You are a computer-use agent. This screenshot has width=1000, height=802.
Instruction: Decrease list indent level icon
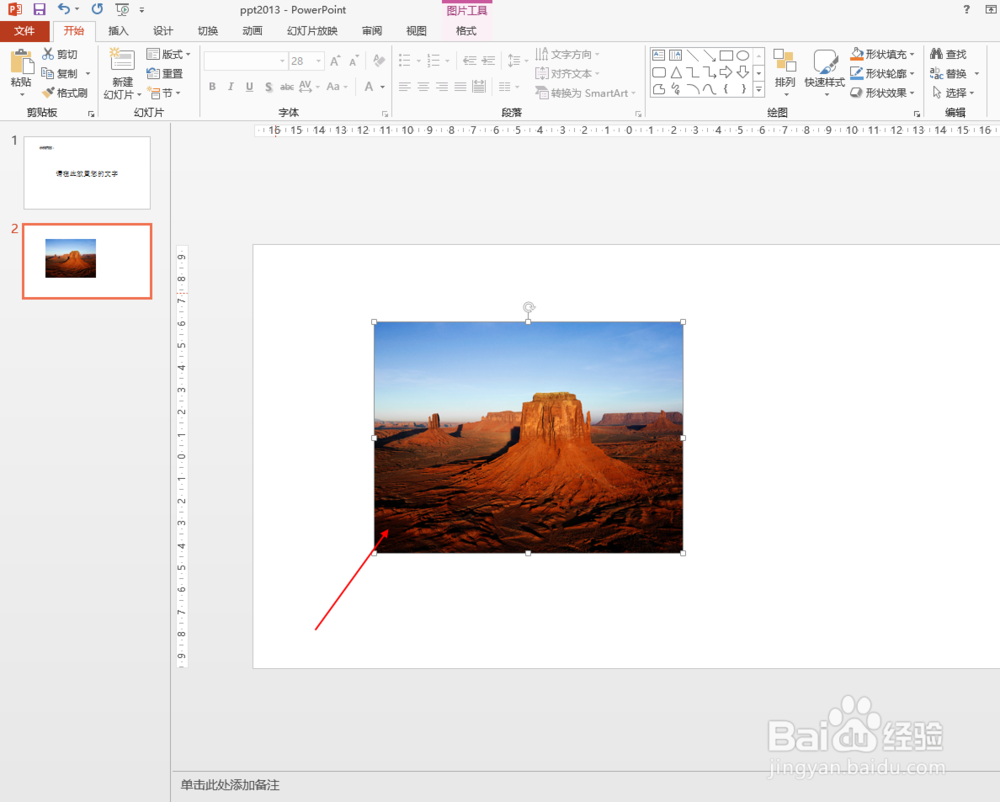(469, 61)
